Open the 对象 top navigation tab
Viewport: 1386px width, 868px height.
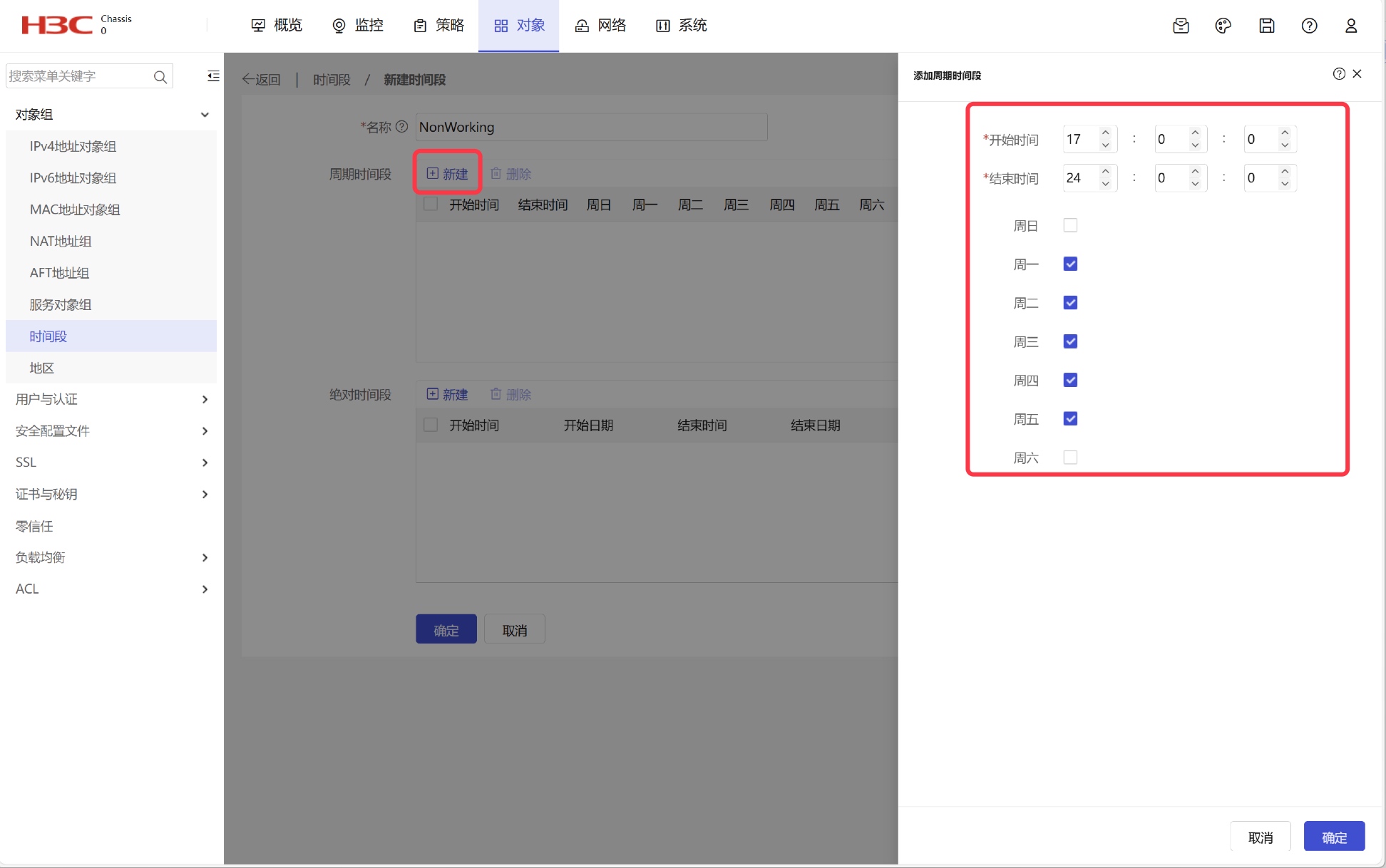pyautogui.click(x=519, y=26)
